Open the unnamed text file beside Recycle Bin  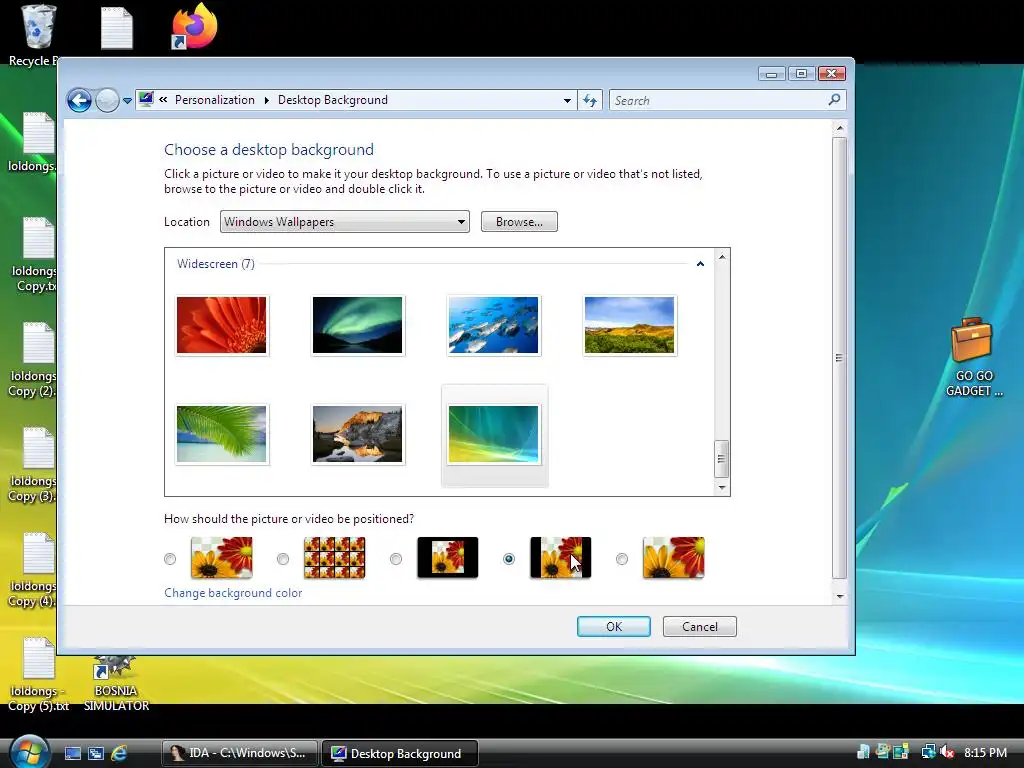[117, 27]
